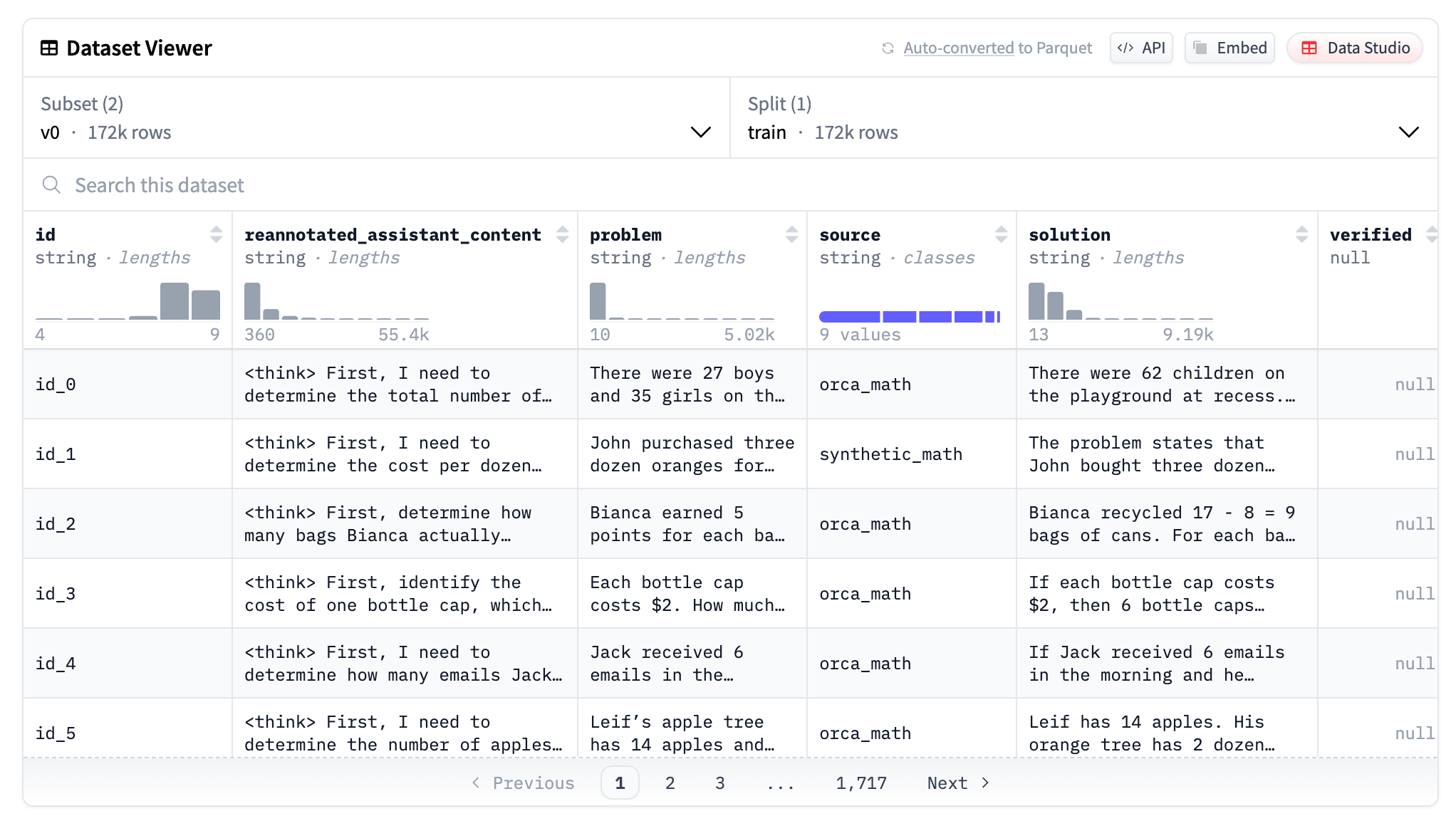Click the source classes distribution bar
Screen dimensions: 1456x816
point(909,317)
